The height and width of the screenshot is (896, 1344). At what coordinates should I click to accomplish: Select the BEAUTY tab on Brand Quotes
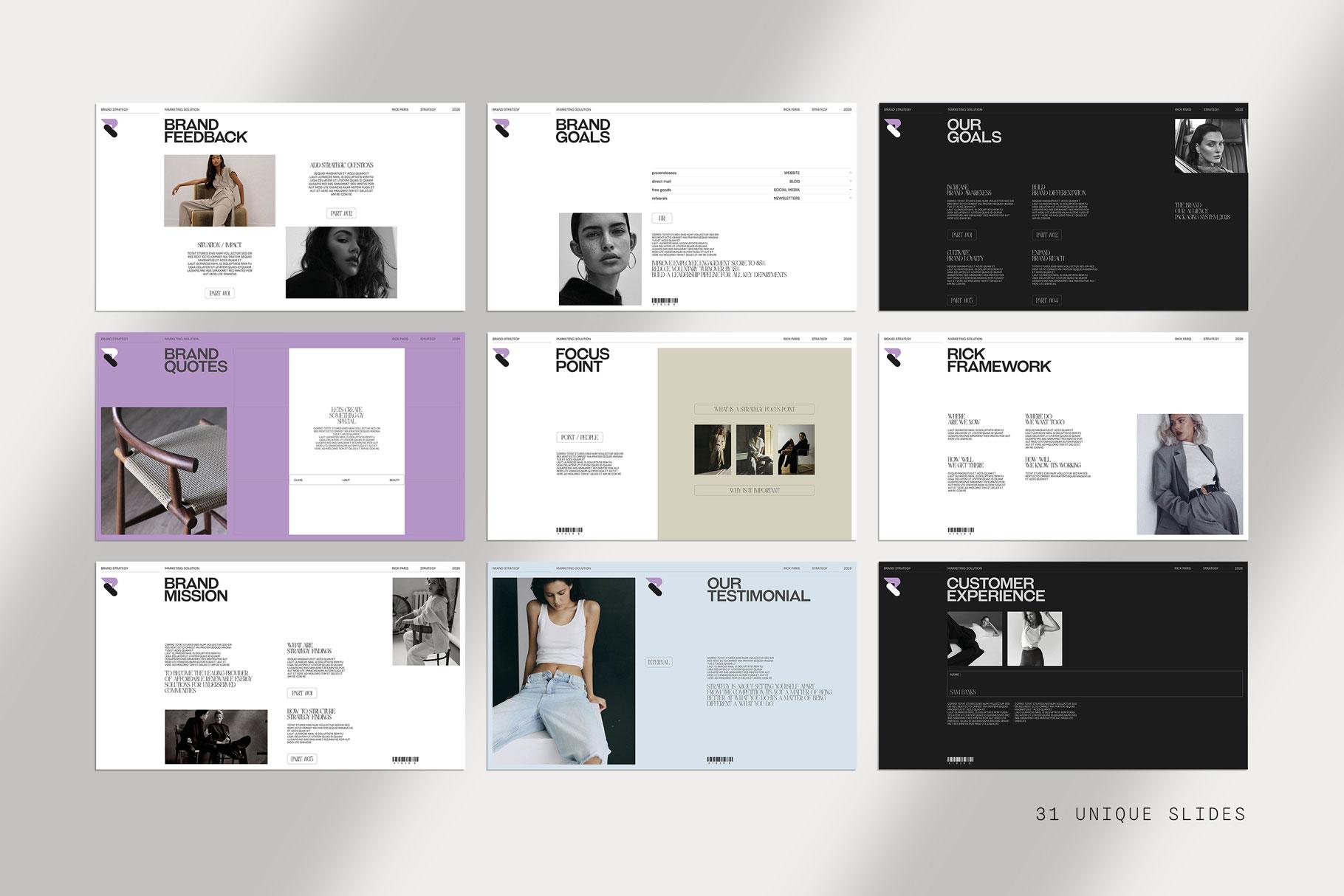(x=394, y=480)
